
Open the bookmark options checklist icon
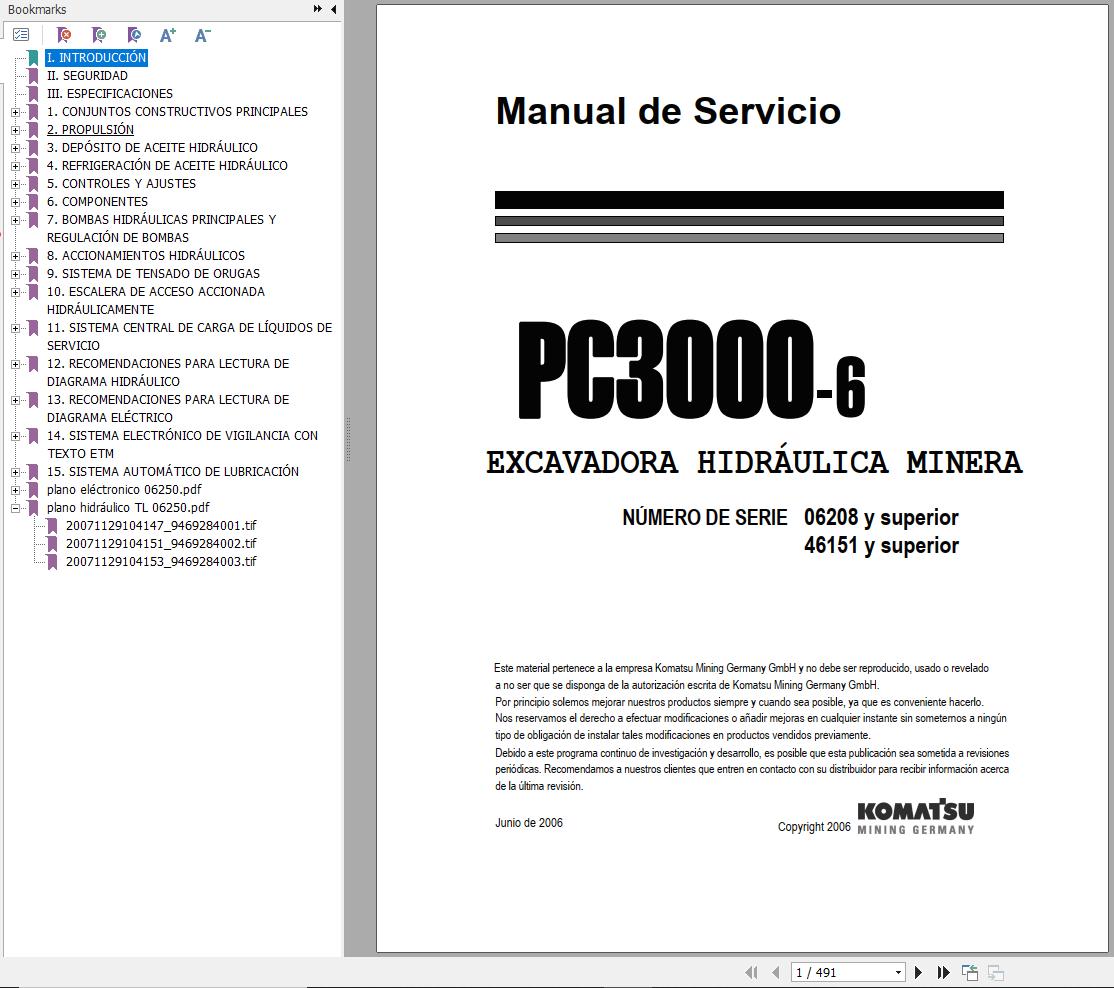click(x=21, y=35)
